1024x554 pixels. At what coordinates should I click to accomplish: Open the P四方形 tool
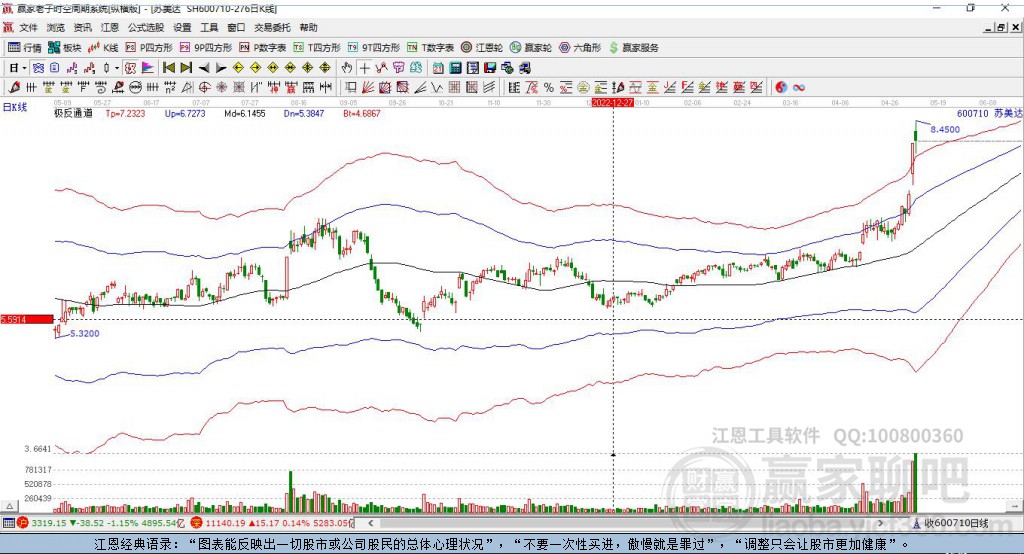(x=149, y=48)
